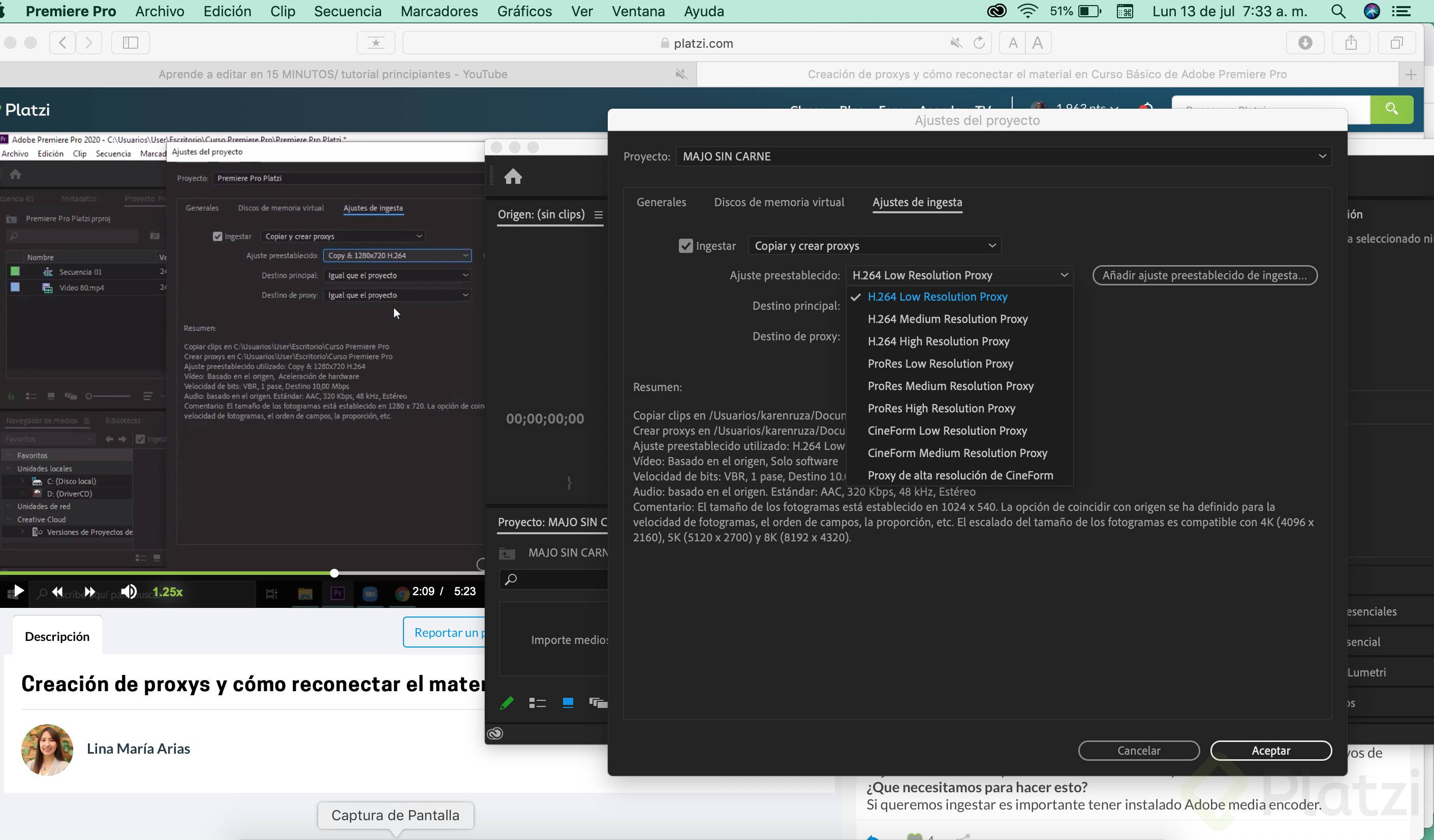Switch to the YouTube tutorial tab
This screenshot has width=1434, height=840.
point(333,75)
